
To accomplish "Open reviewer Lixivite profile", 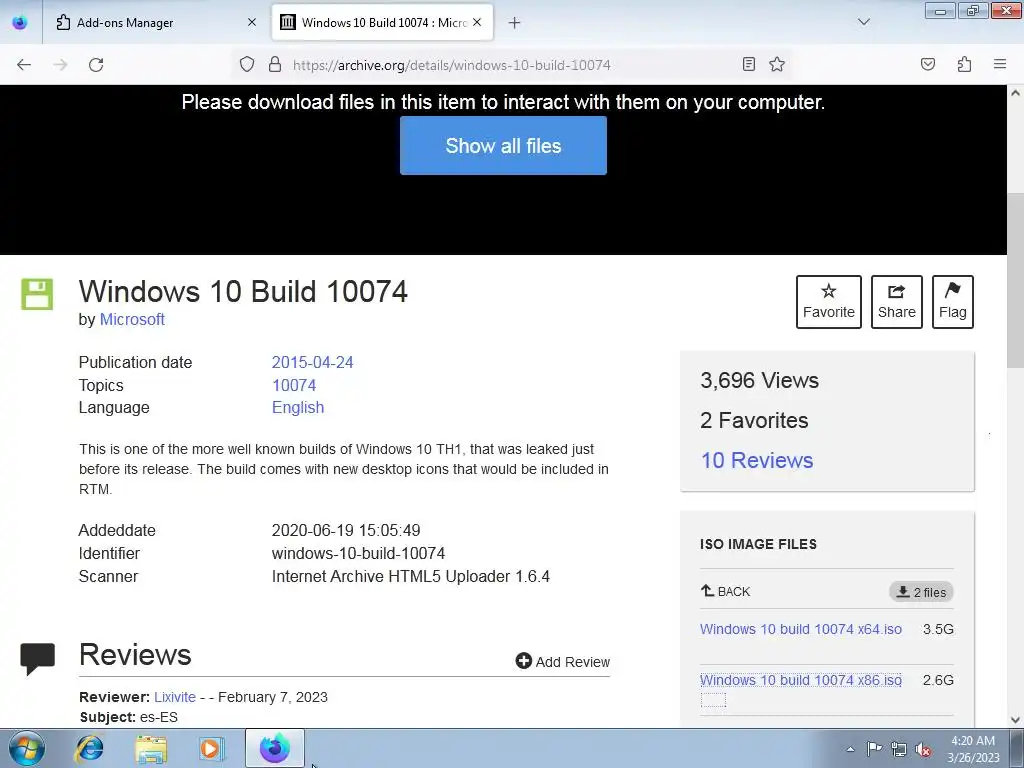I will [x=175, y=697].
